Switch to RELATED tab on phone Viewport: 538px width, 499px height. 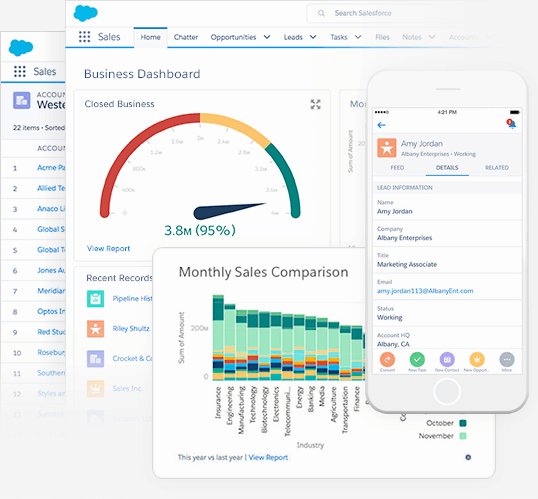tap(496, 167)
